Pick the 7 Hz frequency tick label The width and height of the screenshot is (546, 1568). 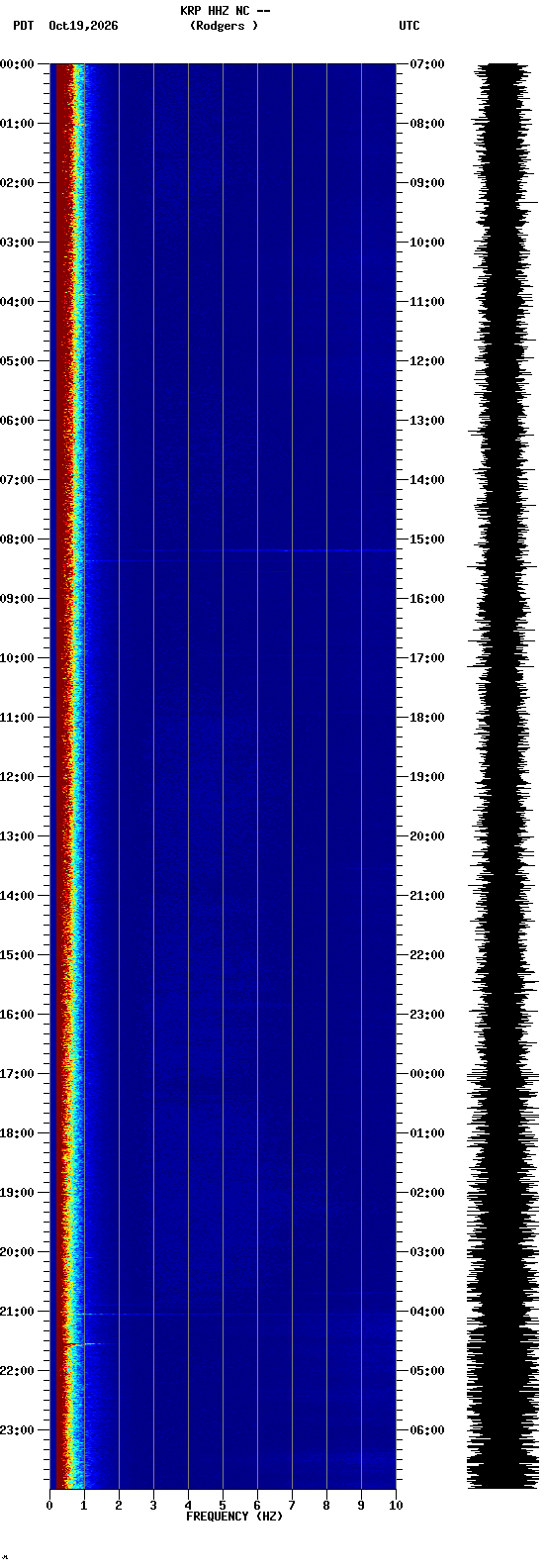[x=292, y=1506]
